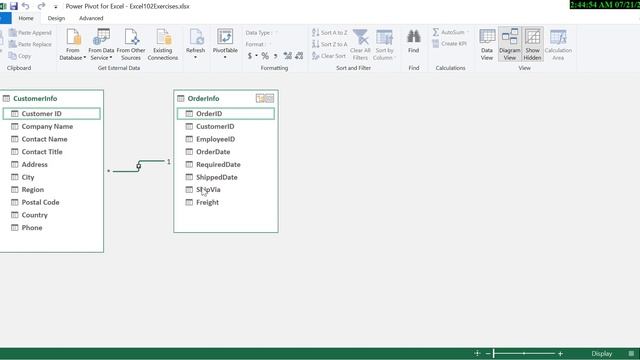Click From Other Sources icon

(x=131, y=45)
